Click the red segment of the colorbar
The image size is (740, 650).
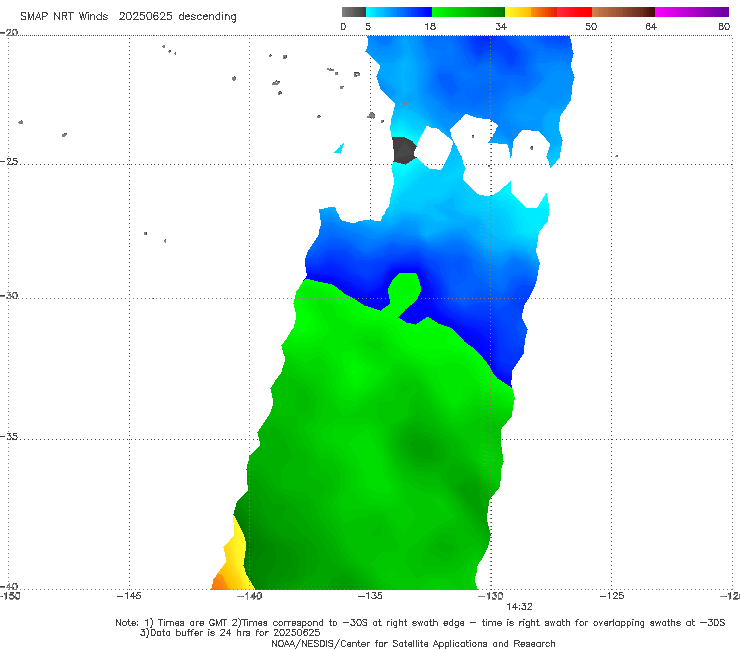574,12
